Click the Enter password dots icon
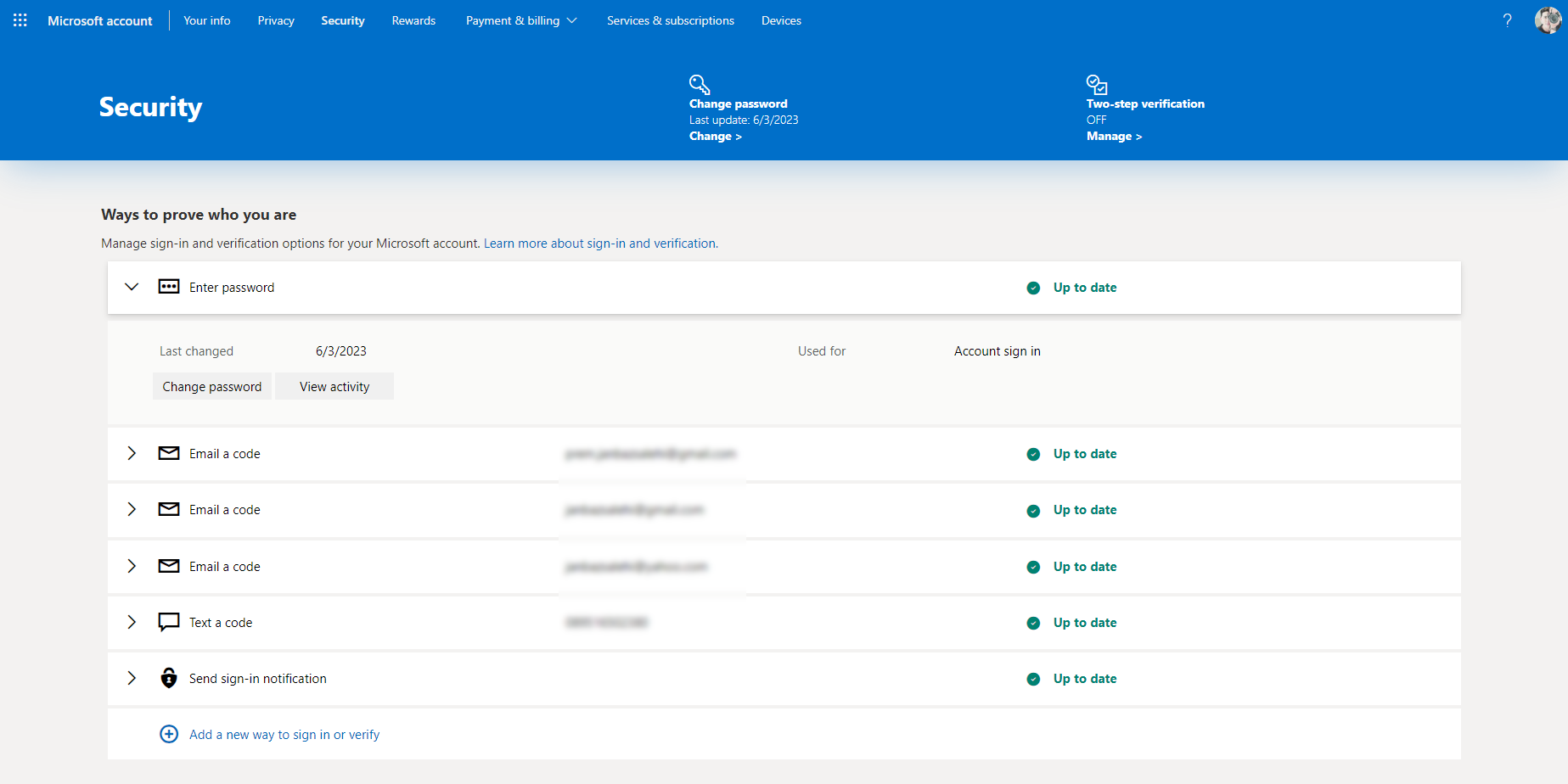 point(169,287)
